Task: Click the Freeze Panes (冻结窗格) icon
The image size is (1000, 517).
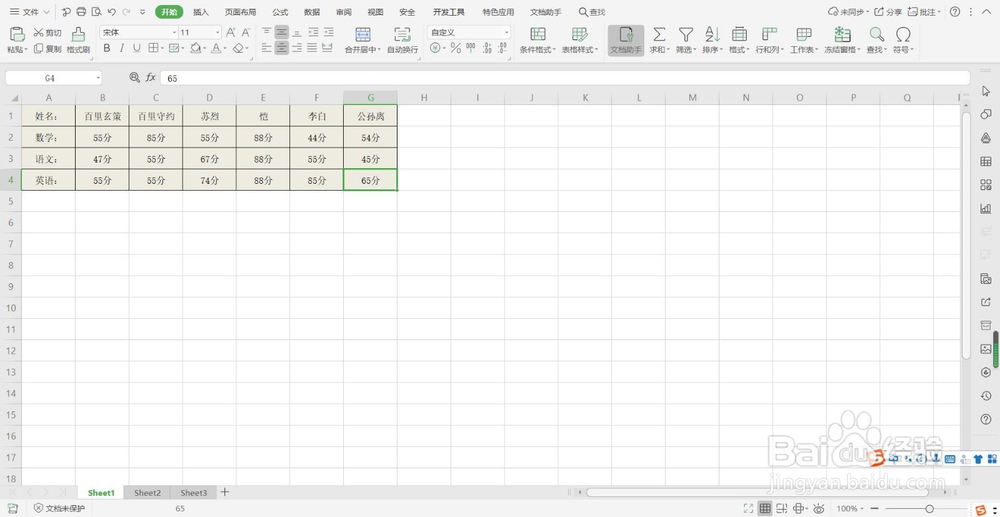Action: tap(843, 34)
